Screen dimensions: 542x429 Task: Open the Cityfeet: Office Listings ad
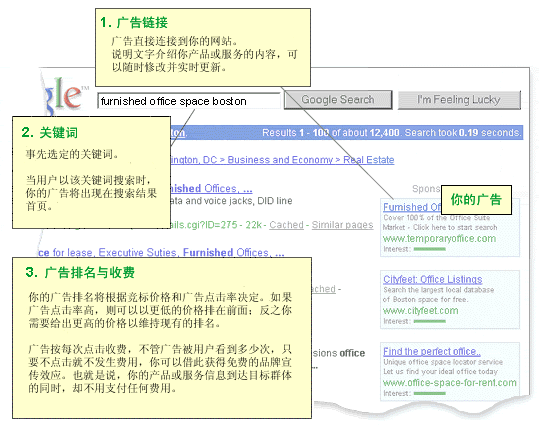432,279
